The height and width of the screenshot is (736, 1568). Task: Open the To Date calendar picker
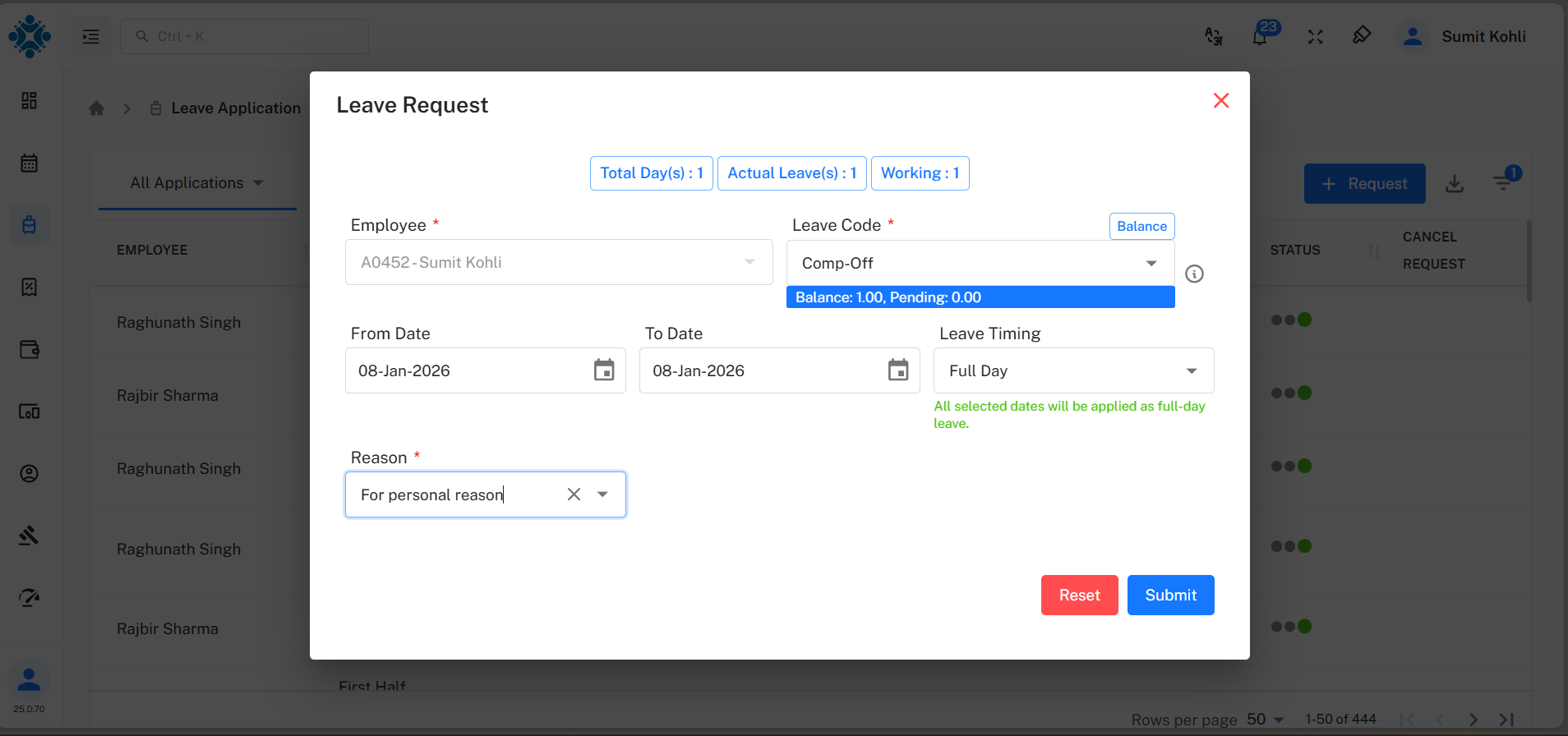(898, 370)
